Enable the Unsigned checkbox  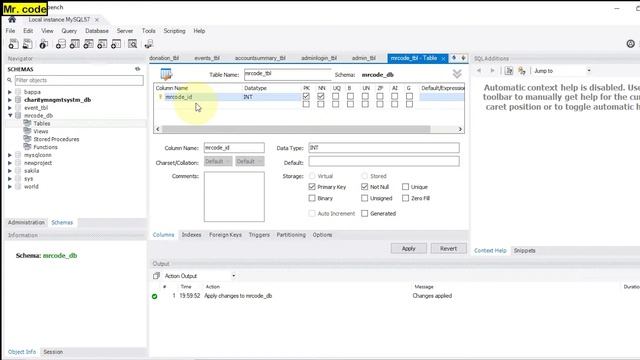click(x=364, y=198)
